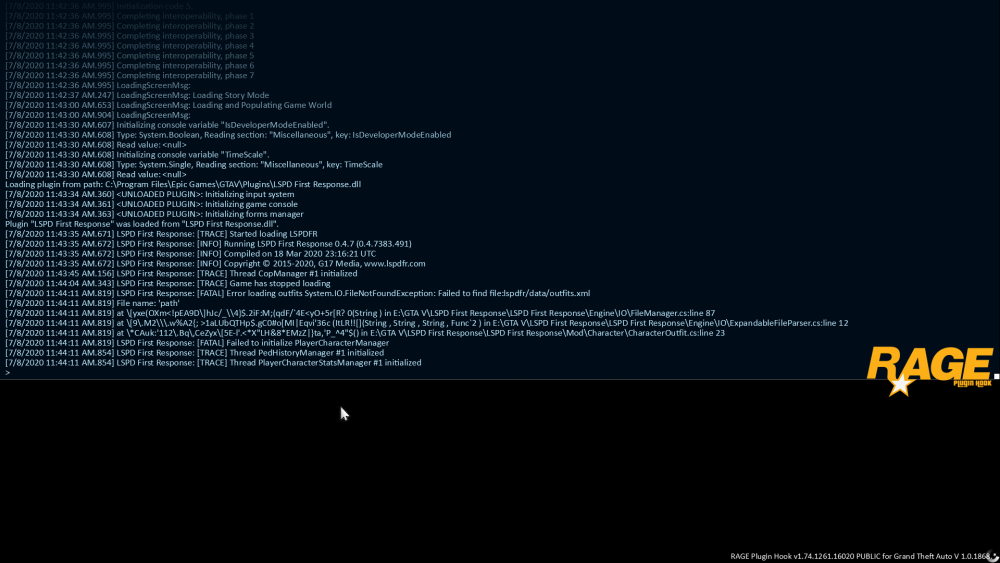Select the 'Completing interoperability, phase 1' line
Image resolution: width=1000 pixels, height=563 pixels.
tap(129, 16)
